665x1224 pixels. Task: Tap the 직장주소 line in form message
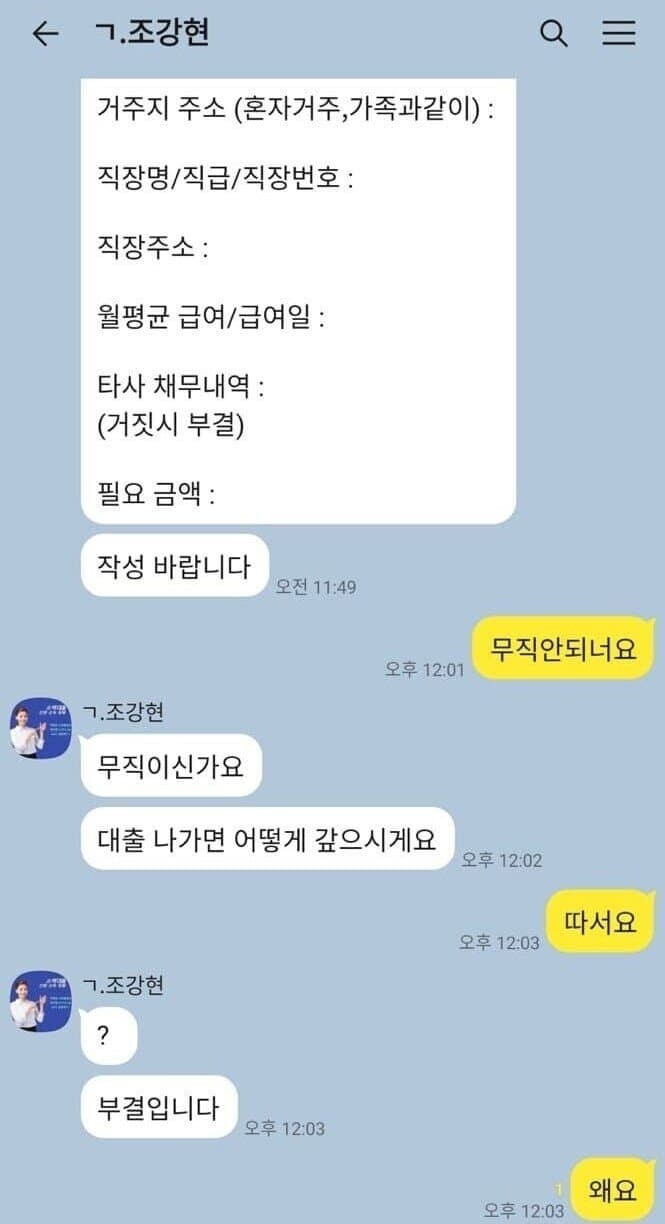click(x=153, y=248)
